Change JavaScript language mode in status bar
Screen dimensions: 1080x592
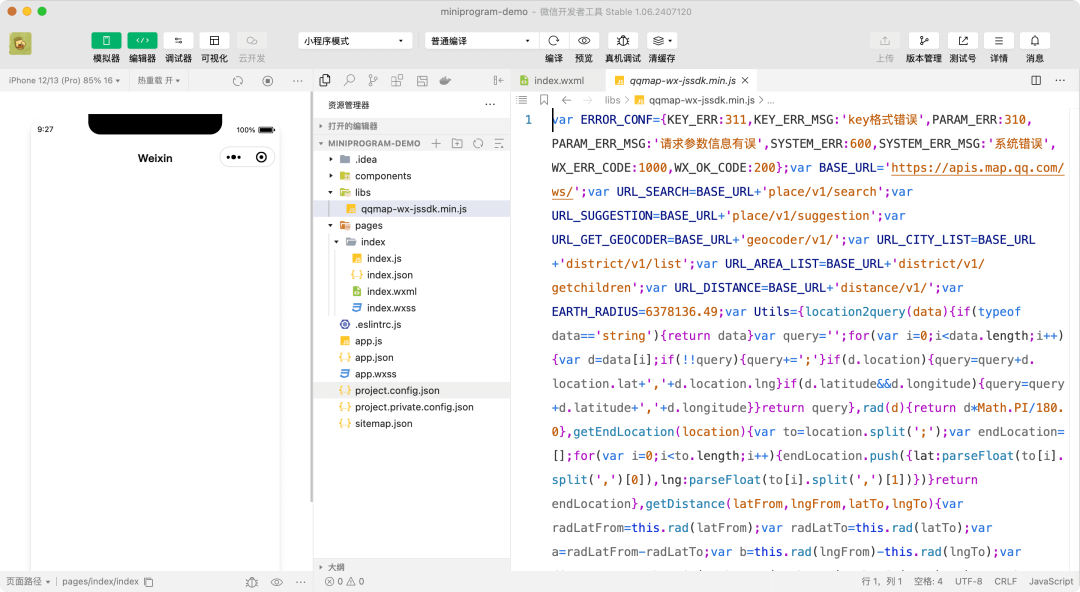1051,582
